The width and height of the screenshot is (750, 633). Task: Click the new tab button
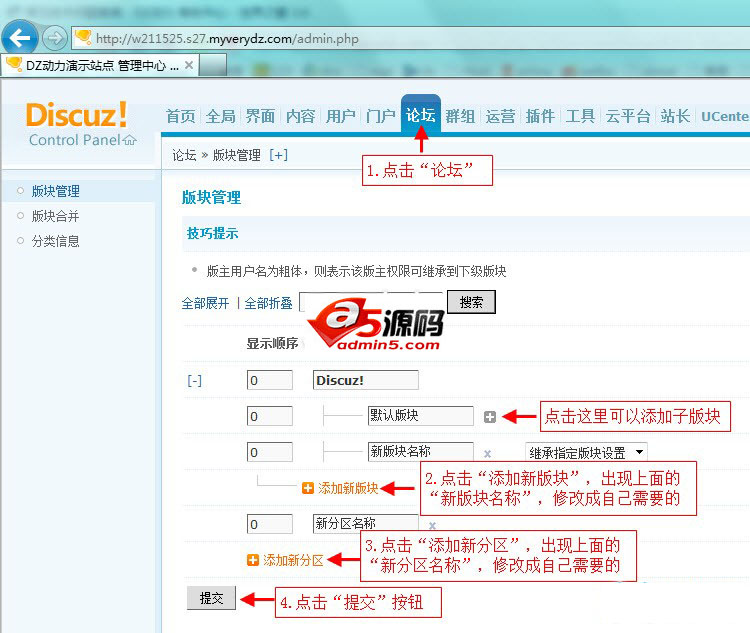[212, 65]
